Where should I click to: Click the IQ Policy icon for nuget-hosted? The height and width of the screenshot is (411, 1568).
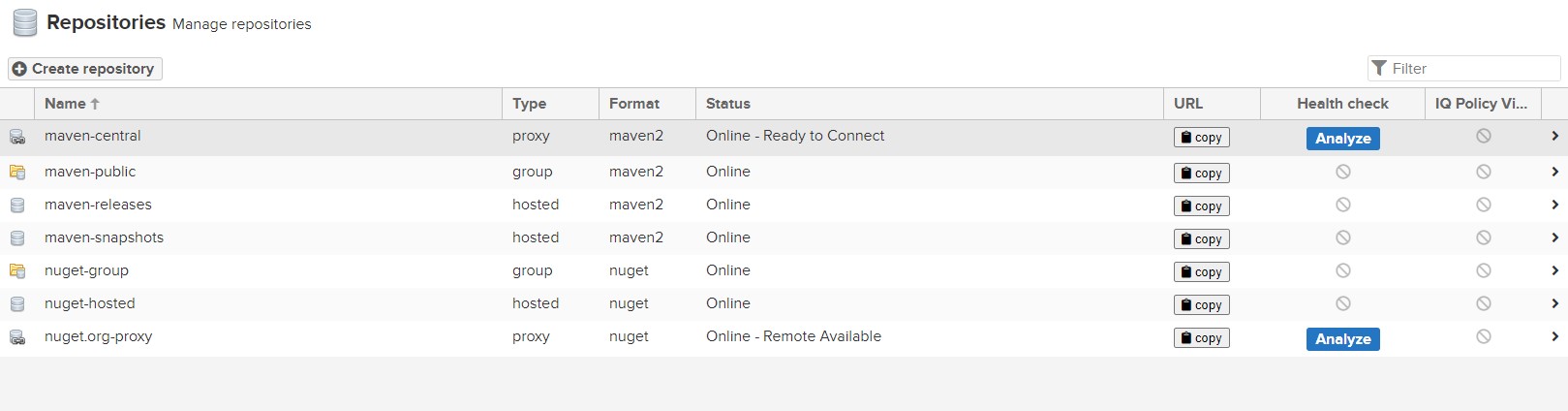(x=1483, y=303)
